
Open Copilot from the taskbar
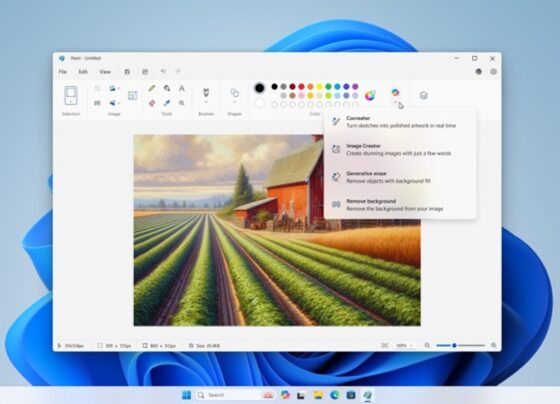[285, 395]
